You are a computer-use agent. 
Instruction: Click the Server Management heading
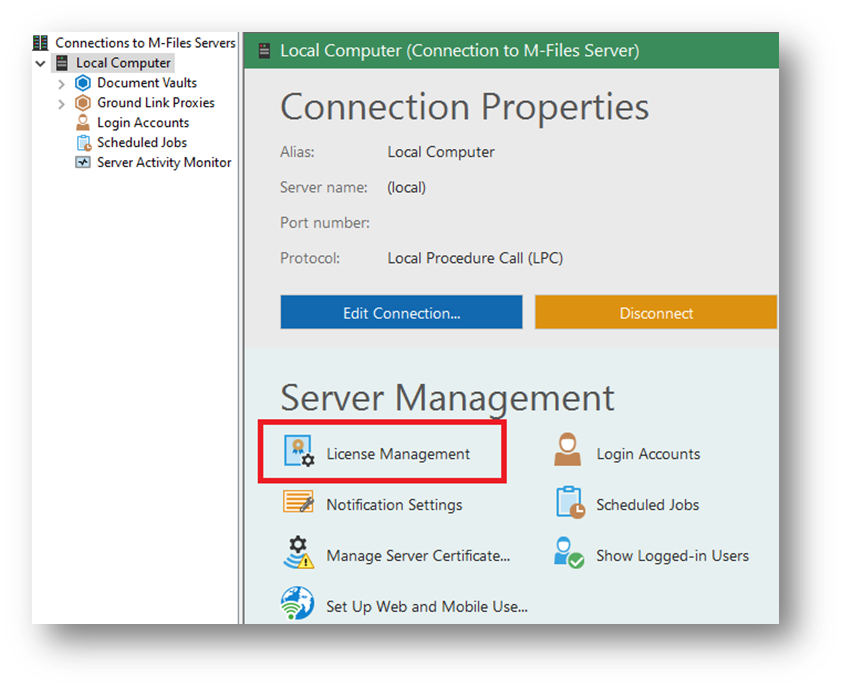point(447,398)
